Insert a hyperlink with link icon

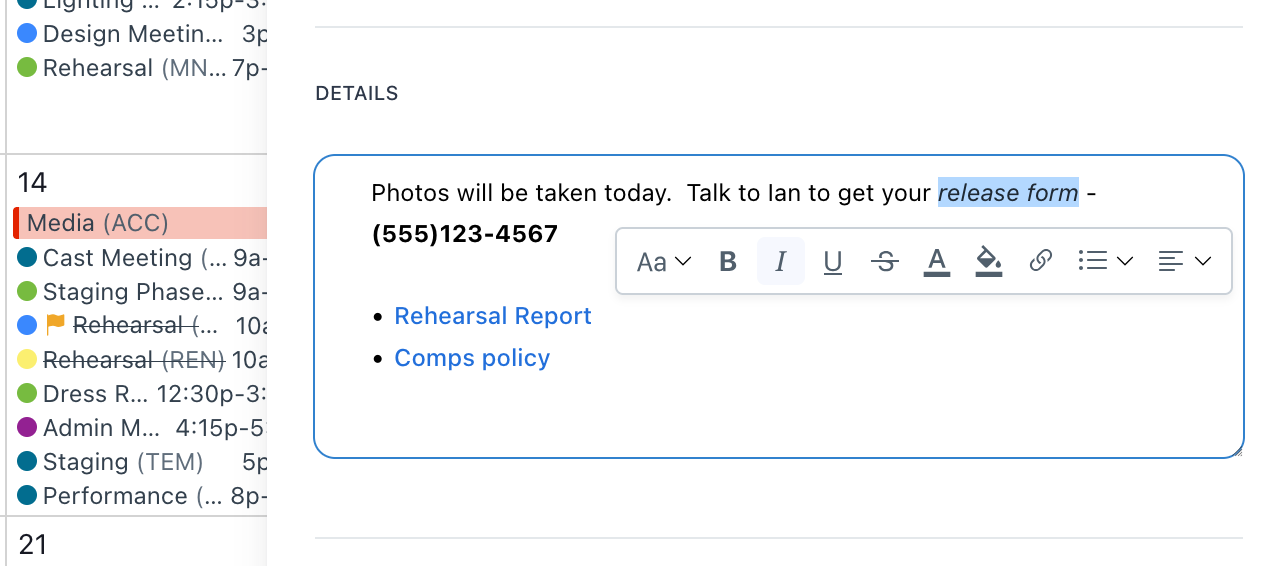tap(1040, 262)
